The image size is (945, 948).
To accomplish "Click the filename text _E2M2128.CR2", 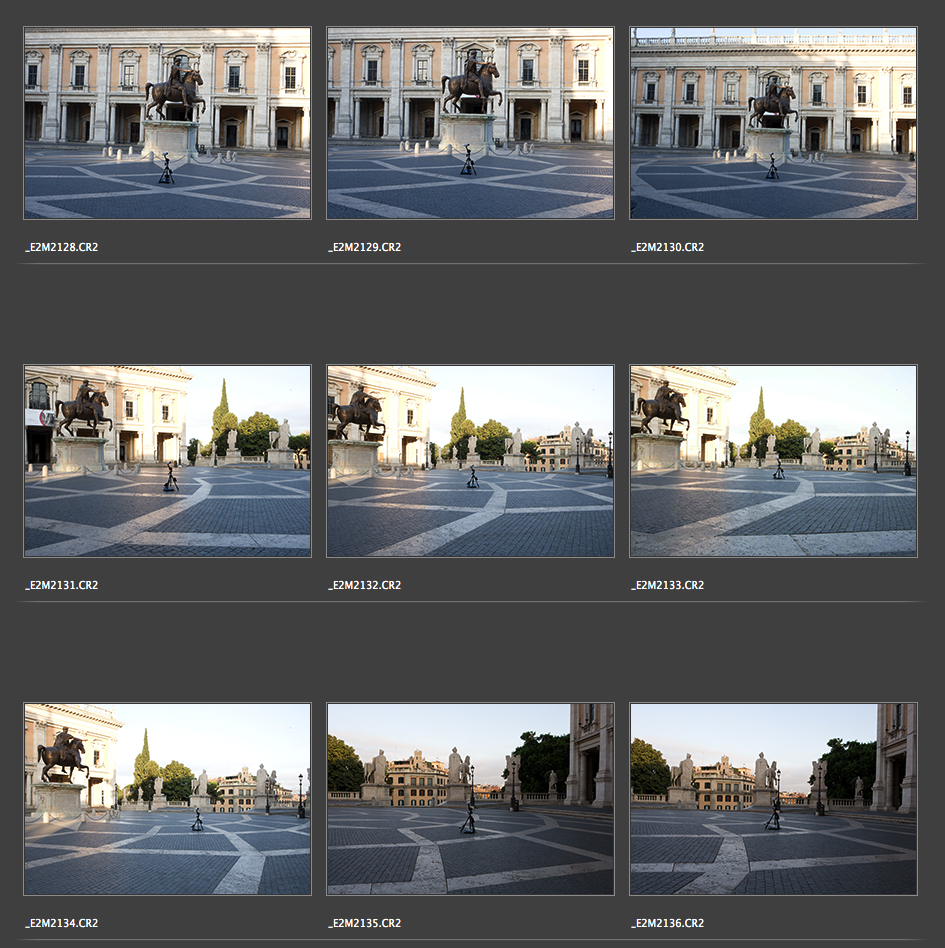I will point(62,247).
